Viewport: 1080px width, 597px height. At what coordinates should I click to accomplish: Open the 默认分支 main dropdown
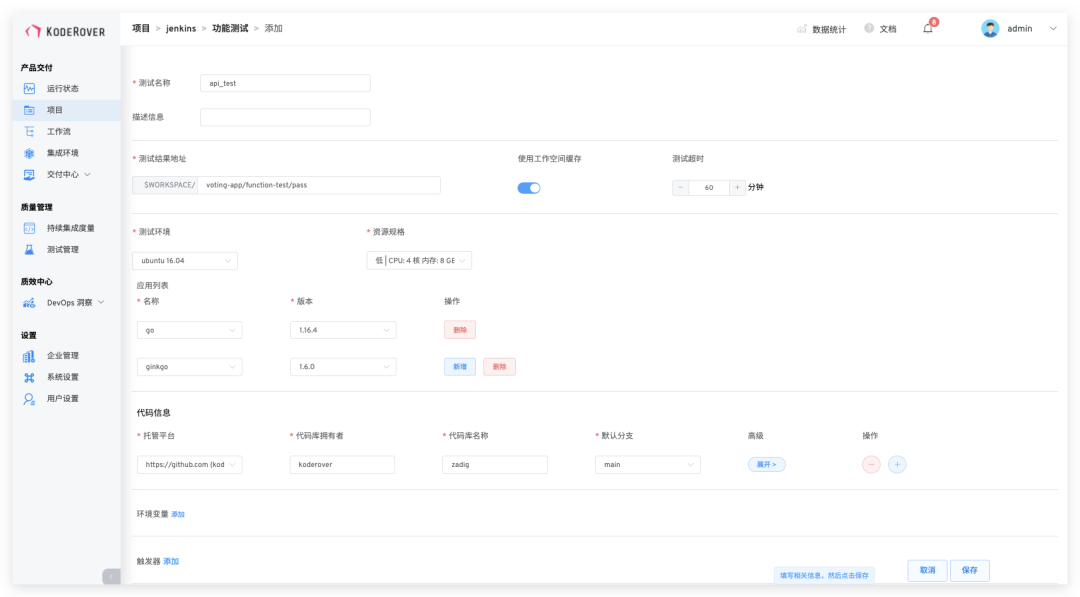[648, 465]
